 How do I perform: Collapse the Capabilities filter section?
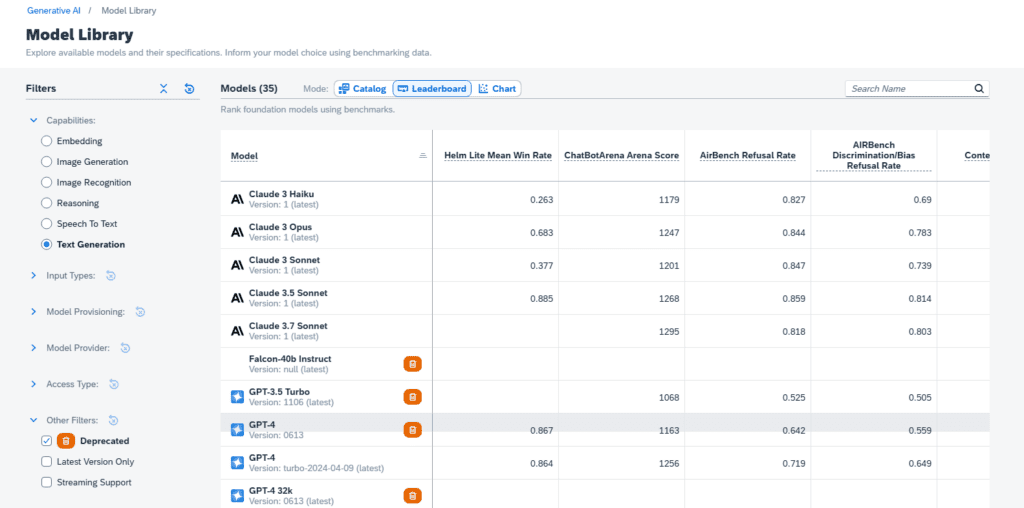coord(34,120)
